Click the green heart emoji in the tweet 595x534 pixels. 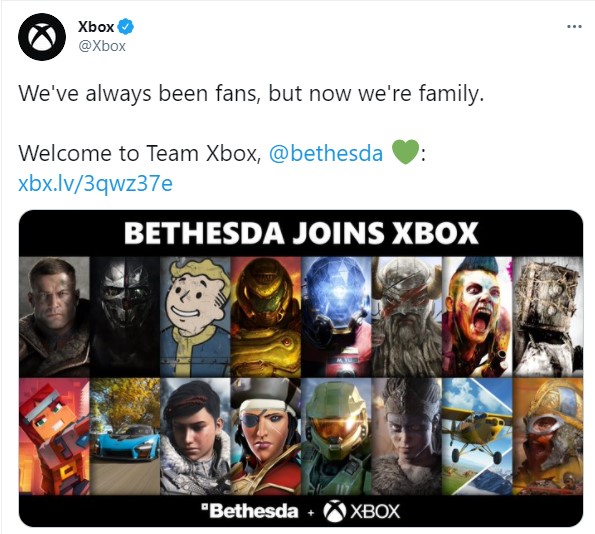[x=405, y=152]
